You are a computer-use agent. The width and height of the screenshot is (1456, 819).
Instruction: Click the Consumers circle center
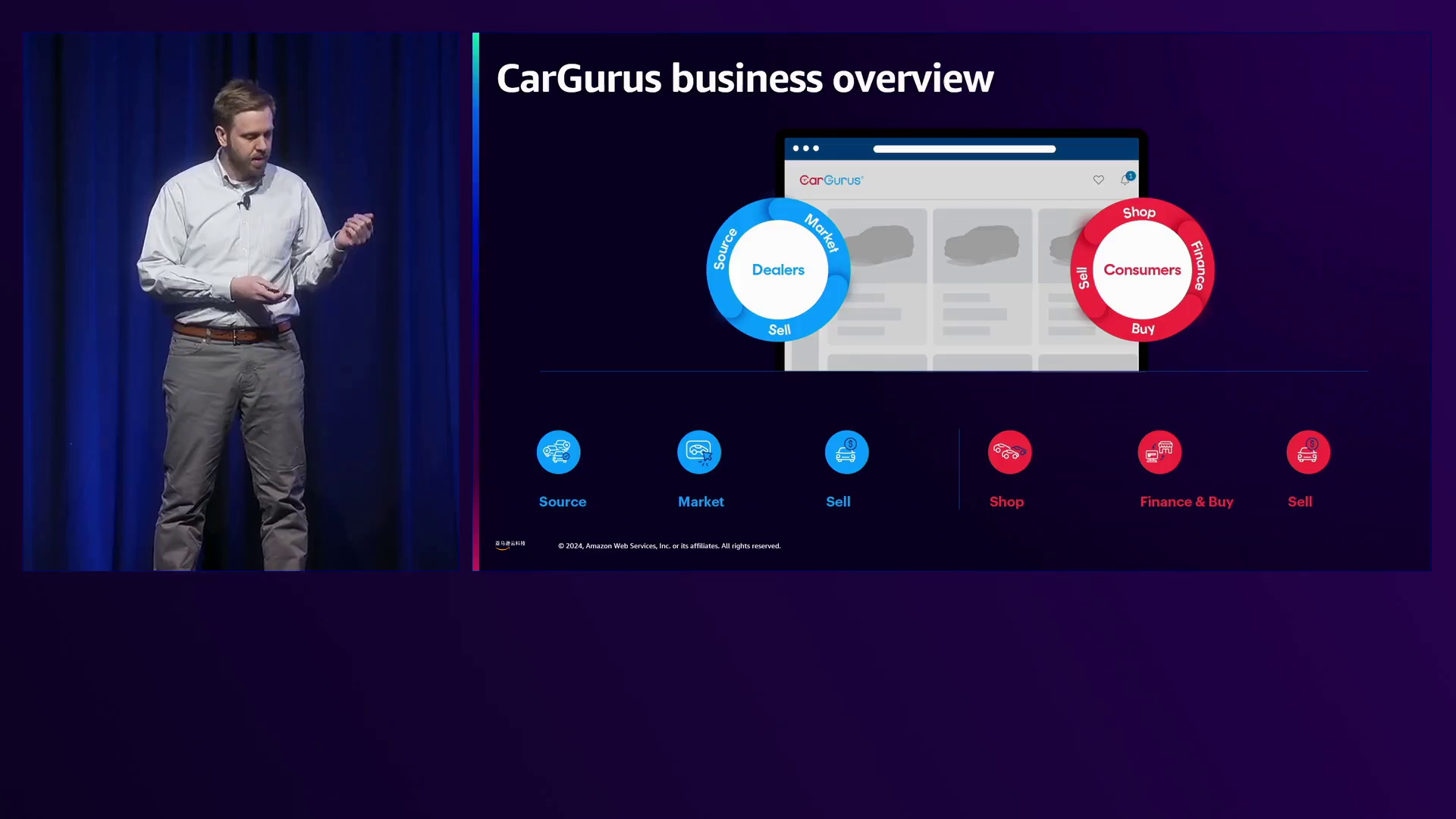click(1142, 270)
